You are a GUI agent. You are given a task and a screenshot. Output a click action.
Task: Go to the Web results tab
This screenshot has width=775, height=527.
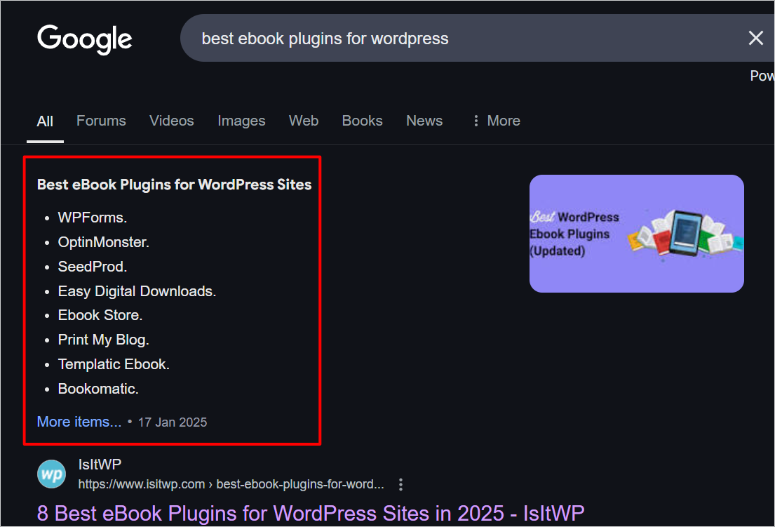[303, 121]
